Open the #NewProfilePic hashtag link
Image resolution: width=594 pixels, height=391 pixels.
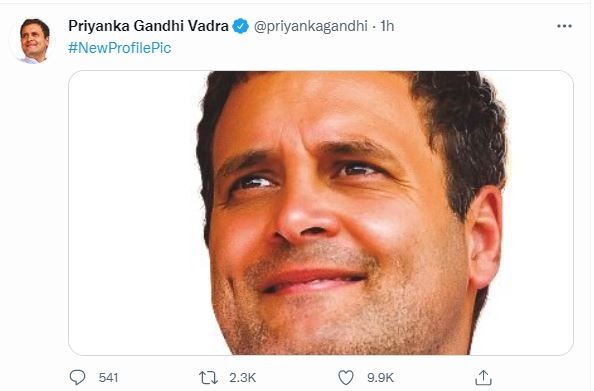point(119,48)
